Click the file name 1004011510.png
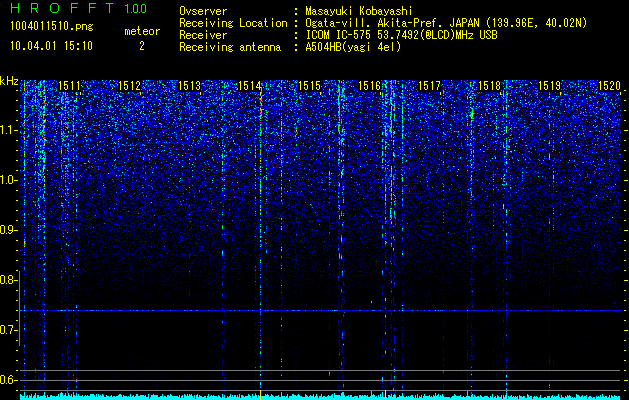Viewport: 629px width, 400px height. 51,27
